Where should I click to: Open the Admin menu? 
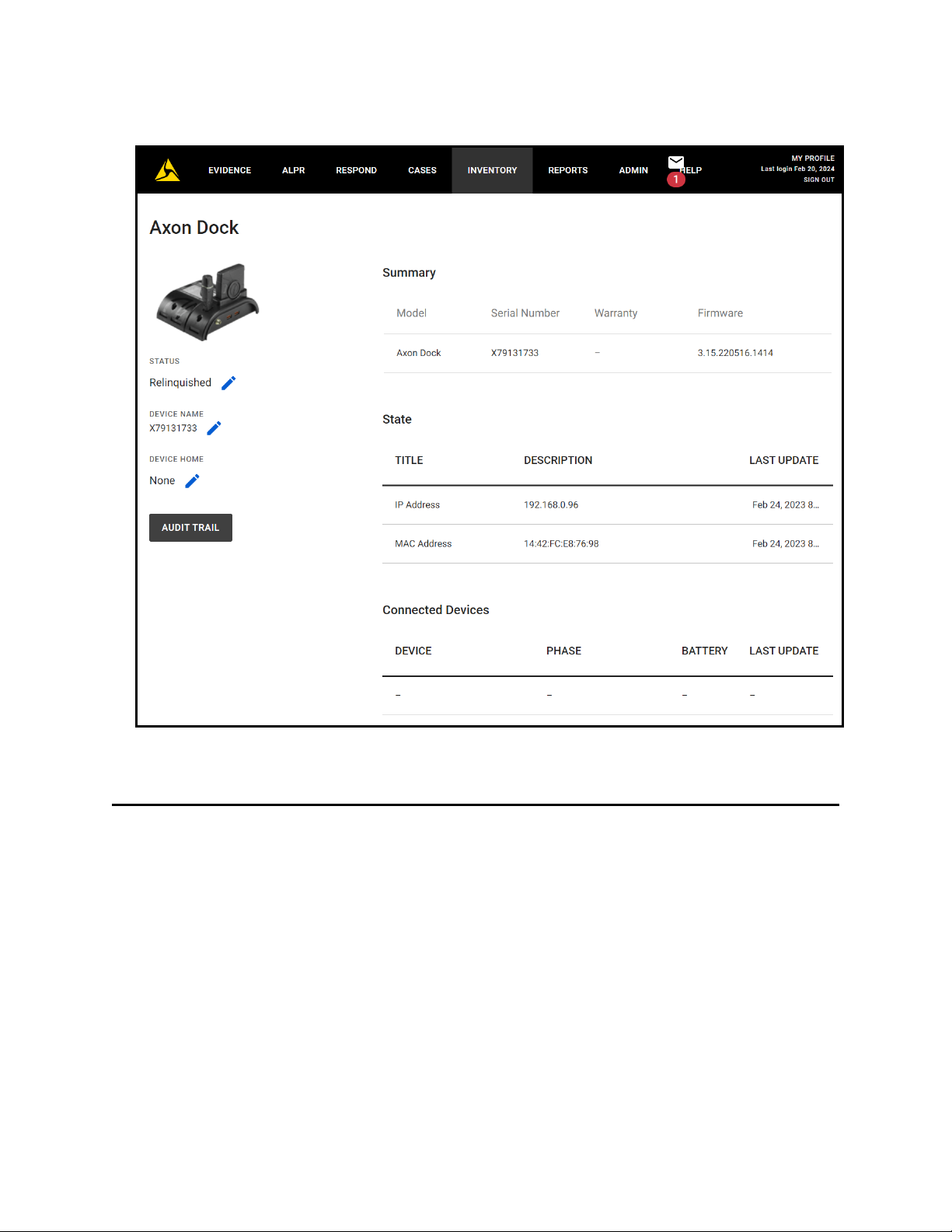pyautogui.click(x=633, y=170)
